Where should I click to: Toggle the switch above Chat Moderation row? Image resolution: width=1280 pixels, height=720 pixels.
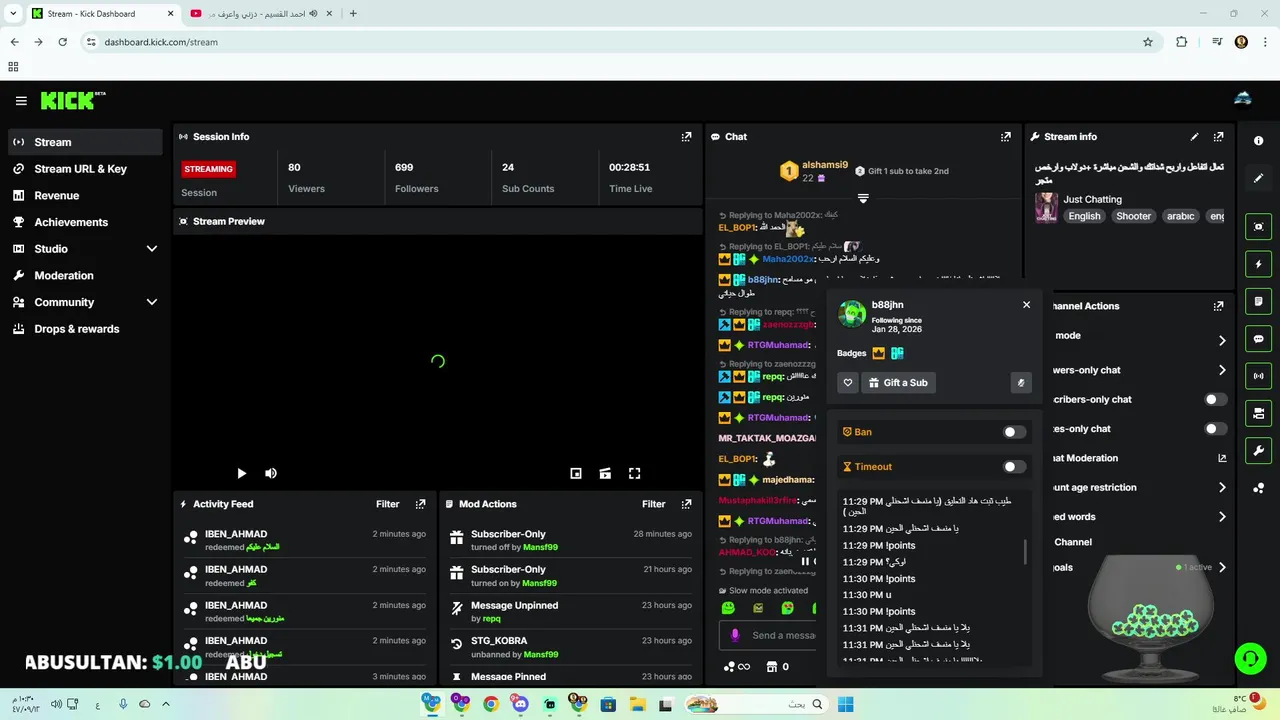pyautogui.click(x=1215, y=429)
